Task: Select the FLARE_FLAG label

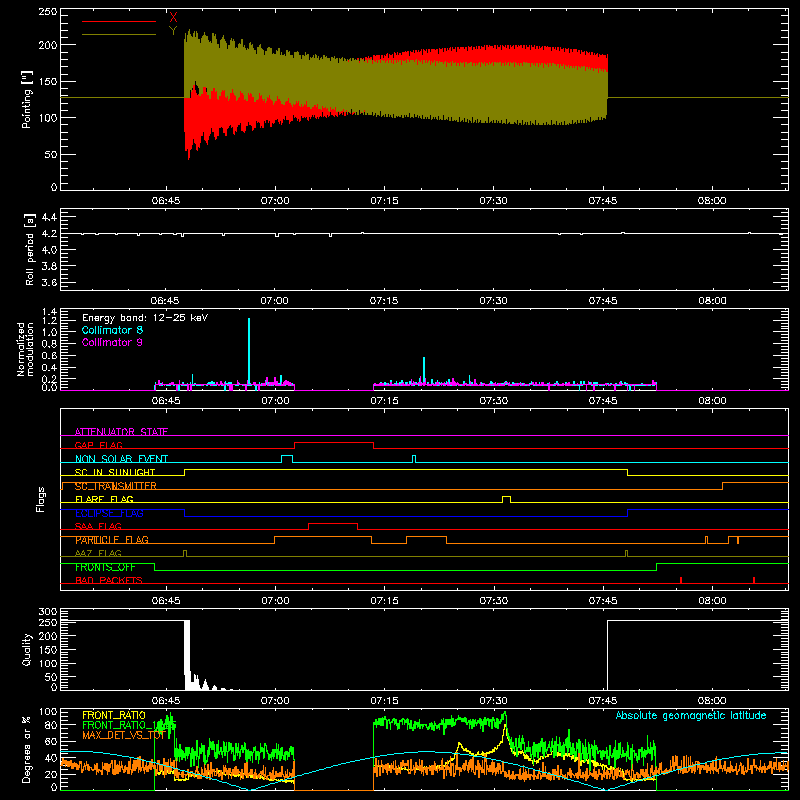Action: click(x=104, y=499)
